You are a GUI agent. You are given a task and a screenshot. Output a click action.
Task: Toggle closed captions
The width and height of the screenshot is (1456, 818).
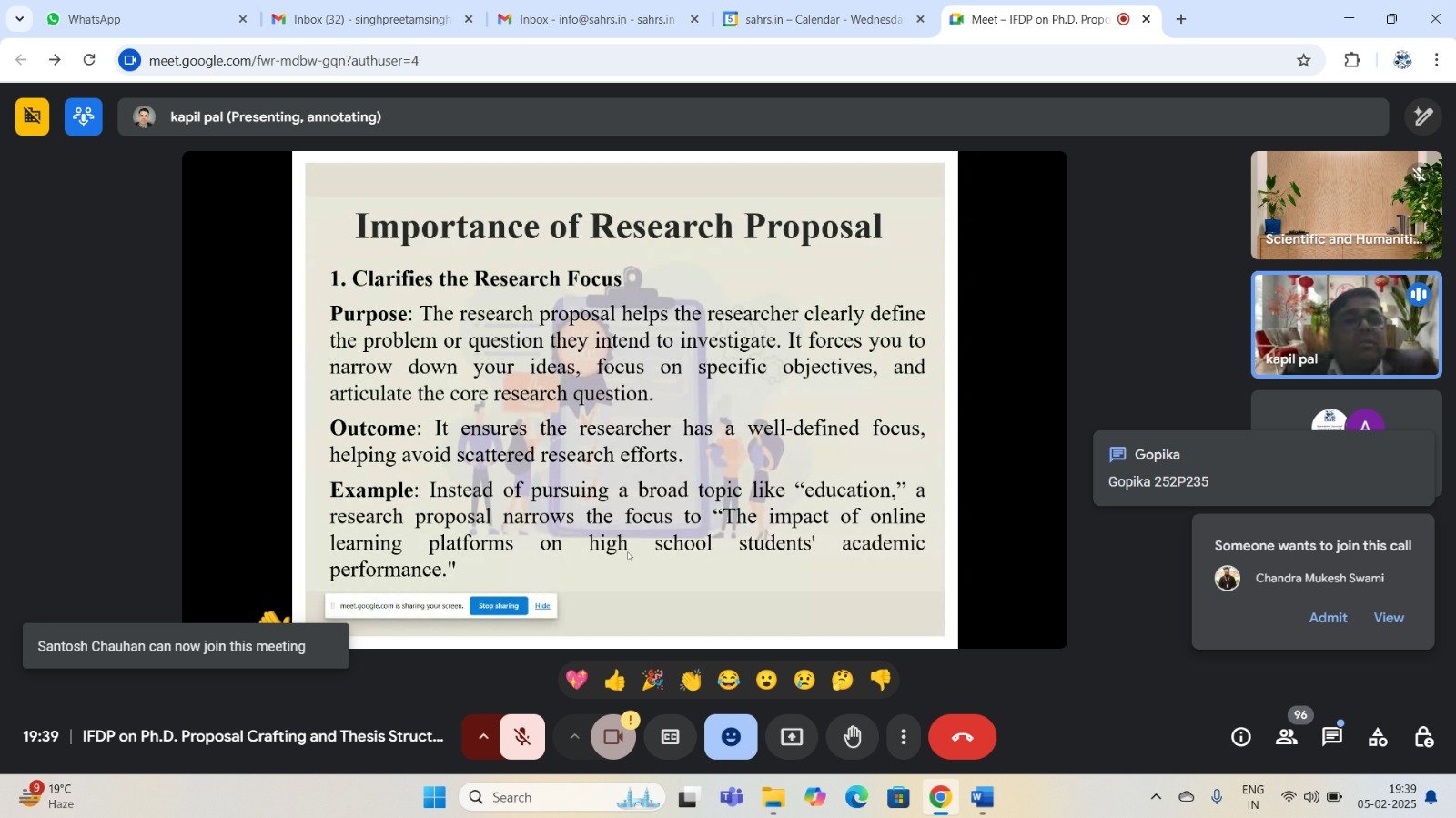click(x=670, y=737)
